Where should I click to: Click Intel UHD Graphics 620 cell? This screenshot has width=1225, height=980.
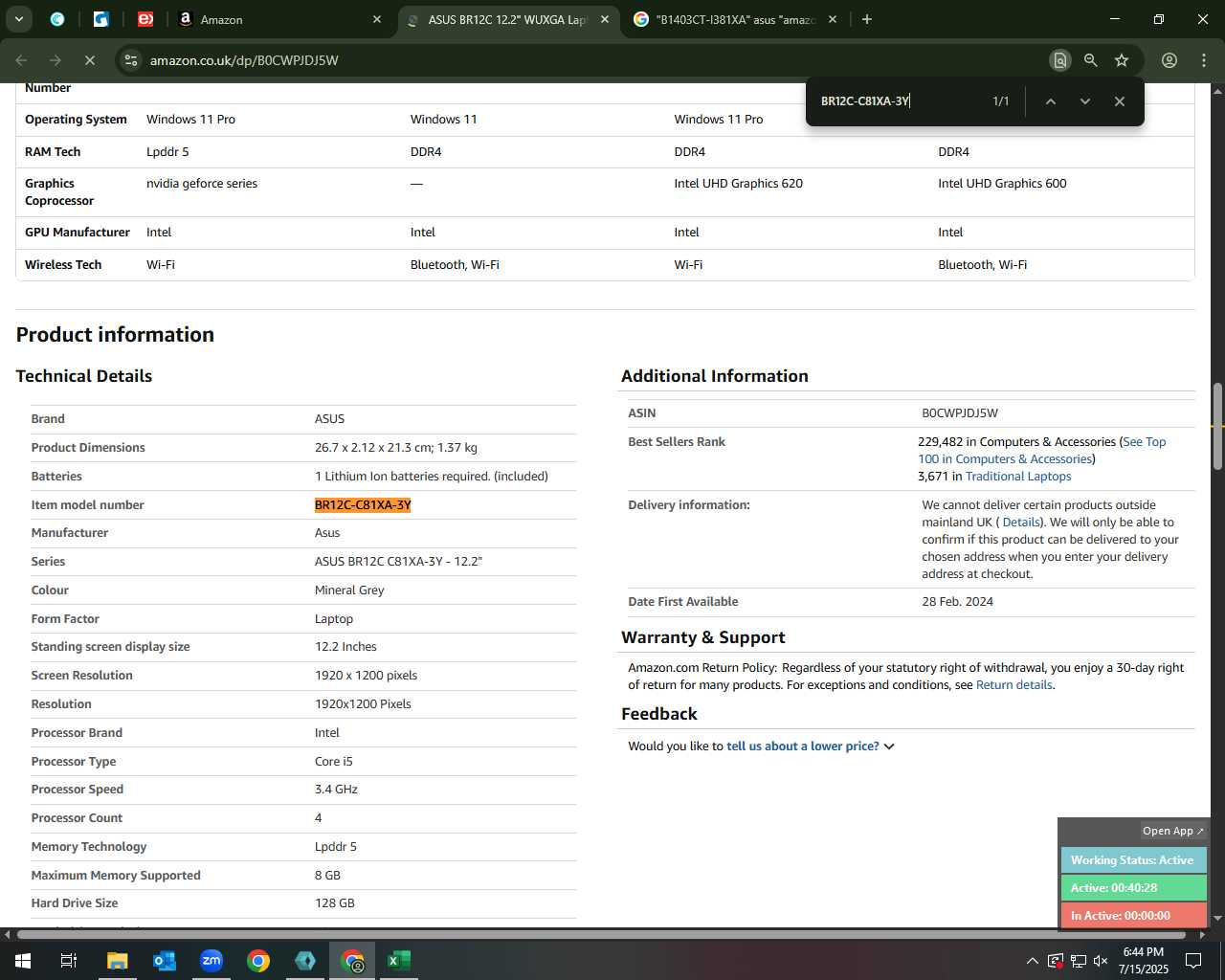point(738,184)
